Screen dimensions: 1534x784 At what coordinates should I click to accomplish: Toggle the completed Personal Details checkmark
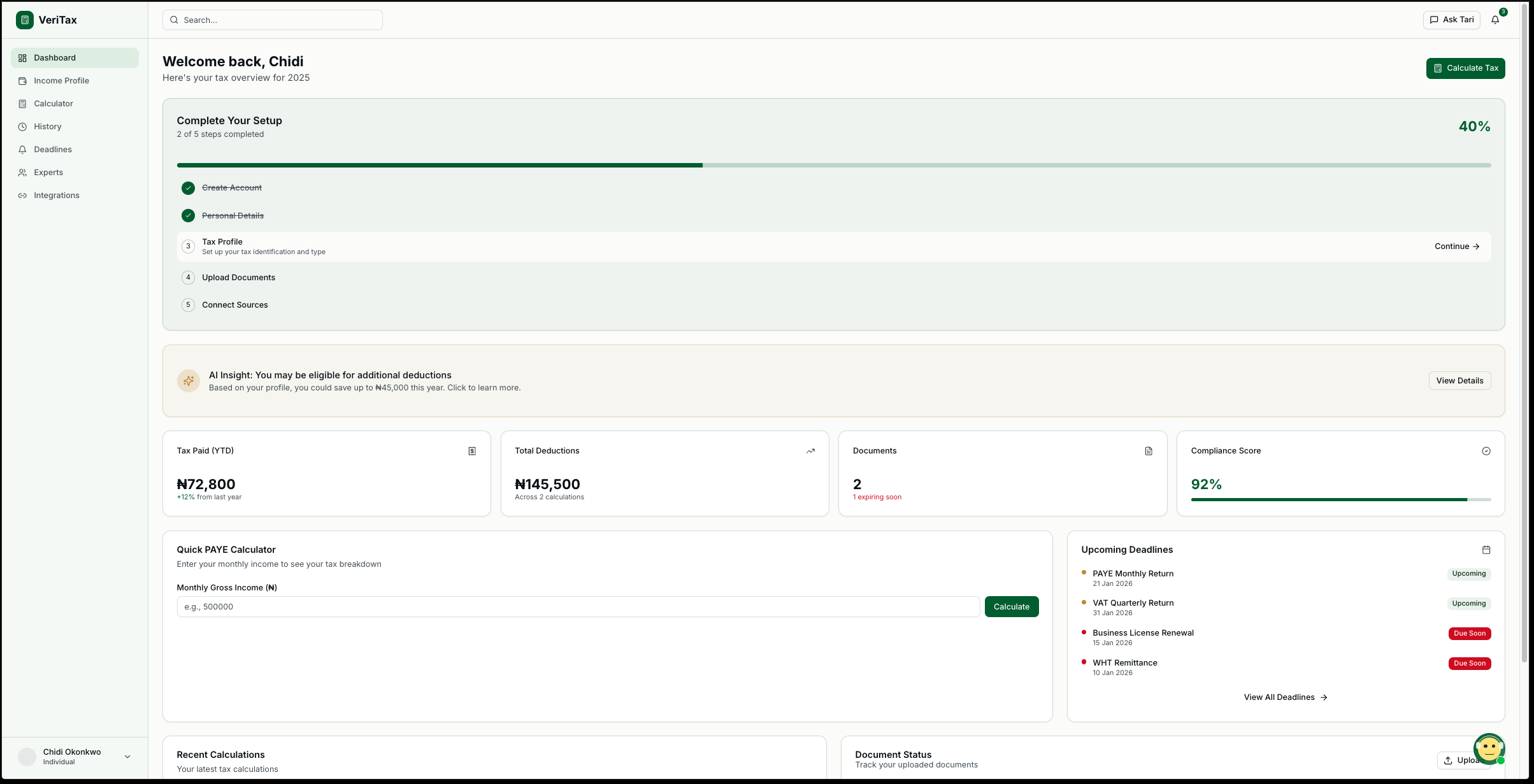pyautogui.click(x=188, y=216)
